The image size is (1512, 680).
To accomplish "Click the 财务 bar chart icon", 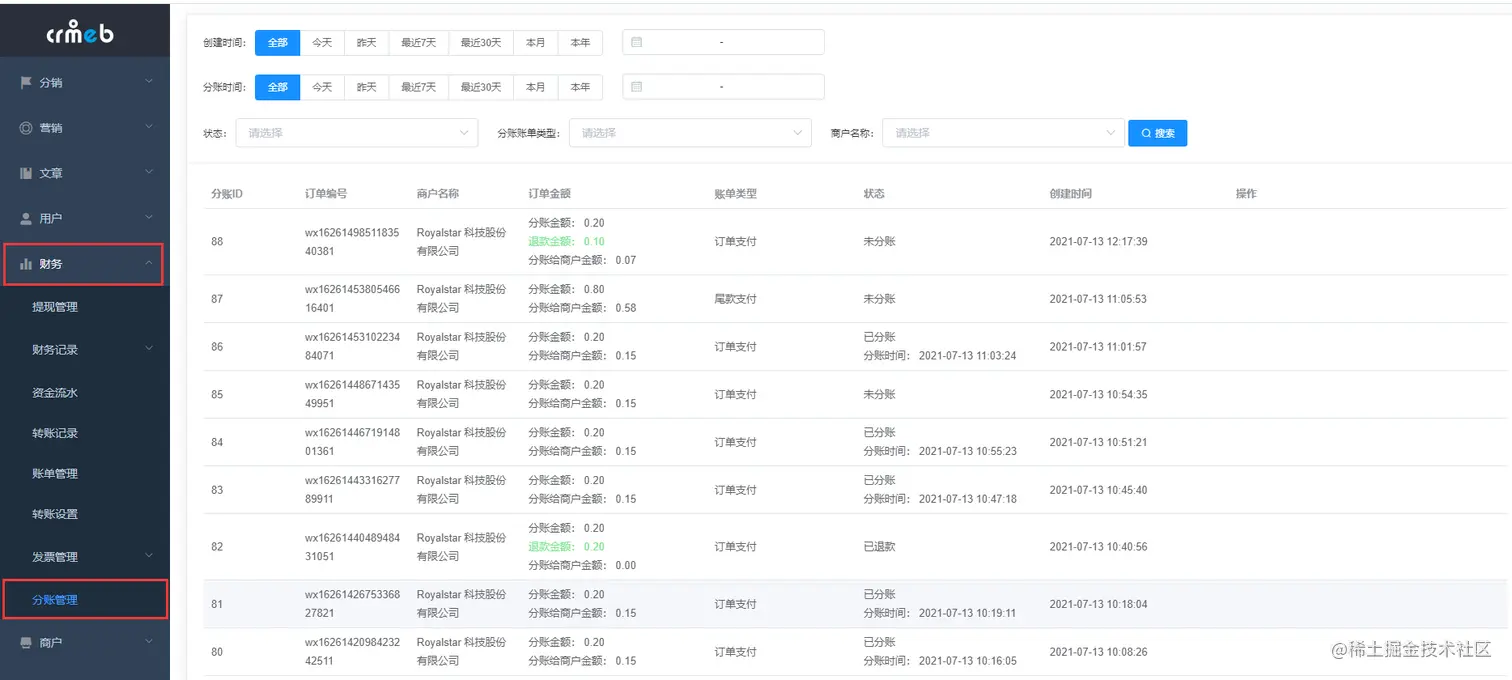I will pyautogui.click(x=26, y=264).
